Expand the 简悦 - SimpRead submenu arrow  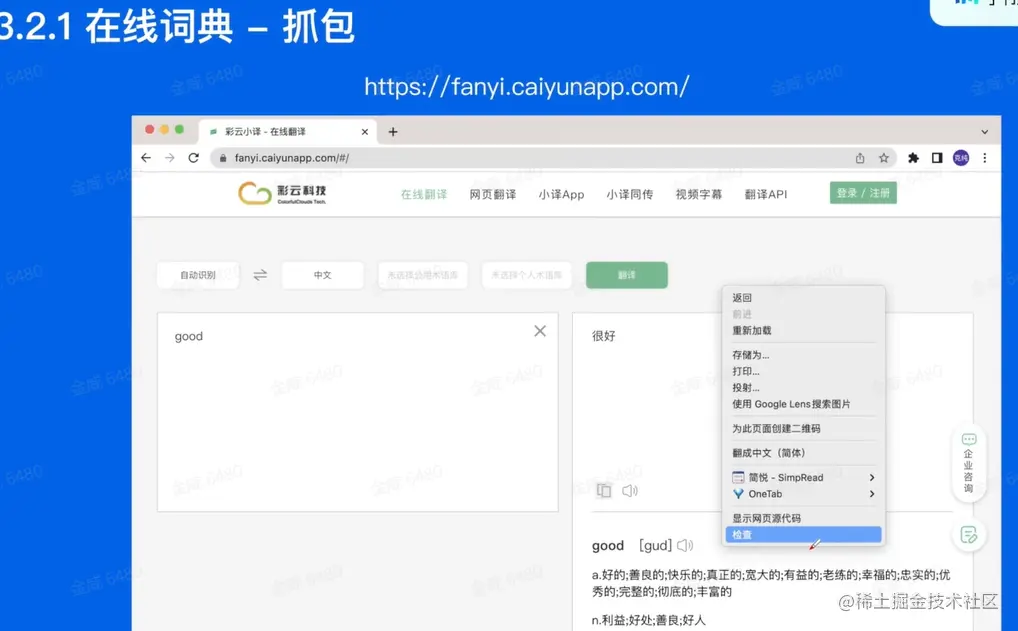point(872,477)
